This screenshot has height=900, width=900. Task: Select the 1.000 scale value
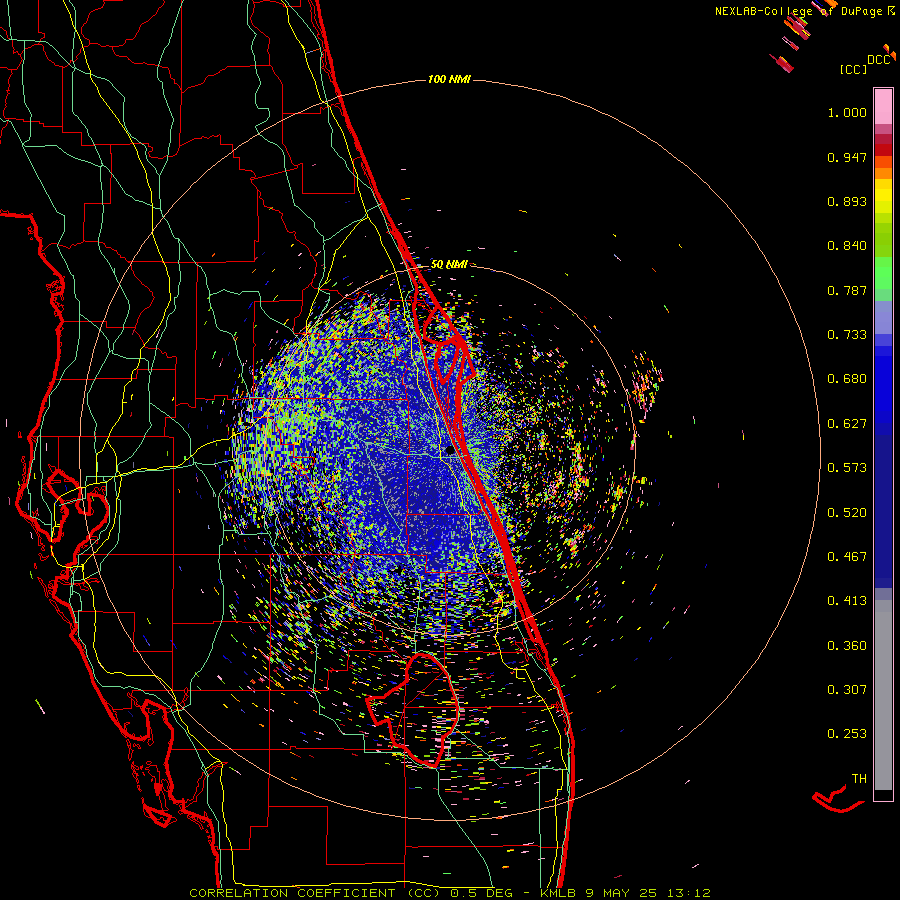coord(847,112)
